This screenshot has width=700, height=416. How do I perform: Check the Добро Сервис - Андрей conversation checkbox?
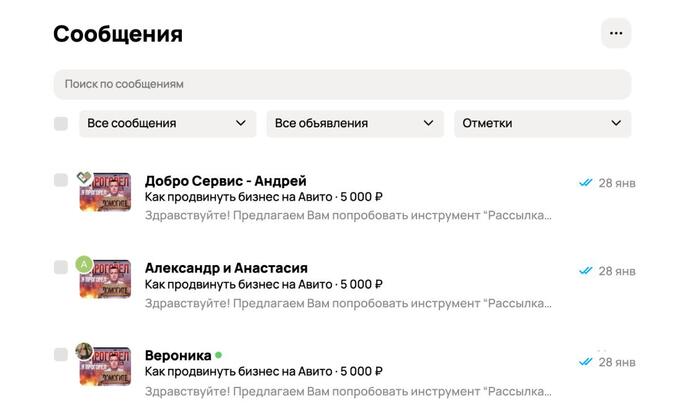coord(61,181)
